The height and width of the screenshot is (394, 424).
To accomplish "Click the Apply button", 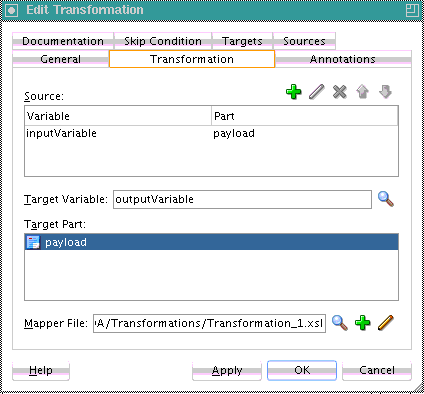I will pos(227,370).
